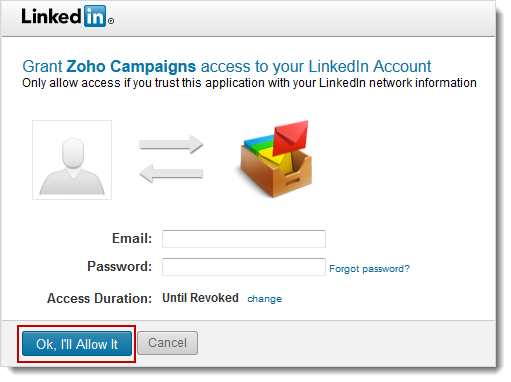Click the LinkedIn logo
The height and width of the screenshot is (382, 511).
tap(68, 16)
